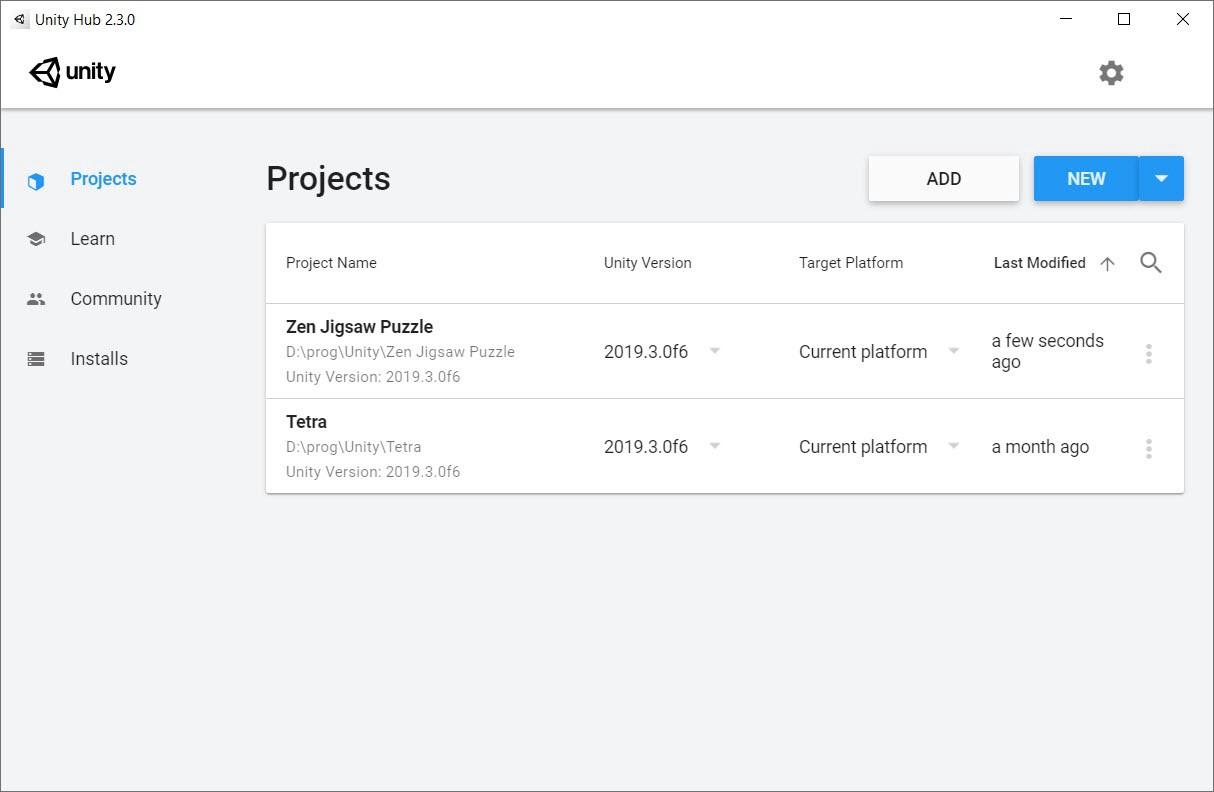Click the Learn graduation cap icon
1214x792 pixels.
[37, 240]
